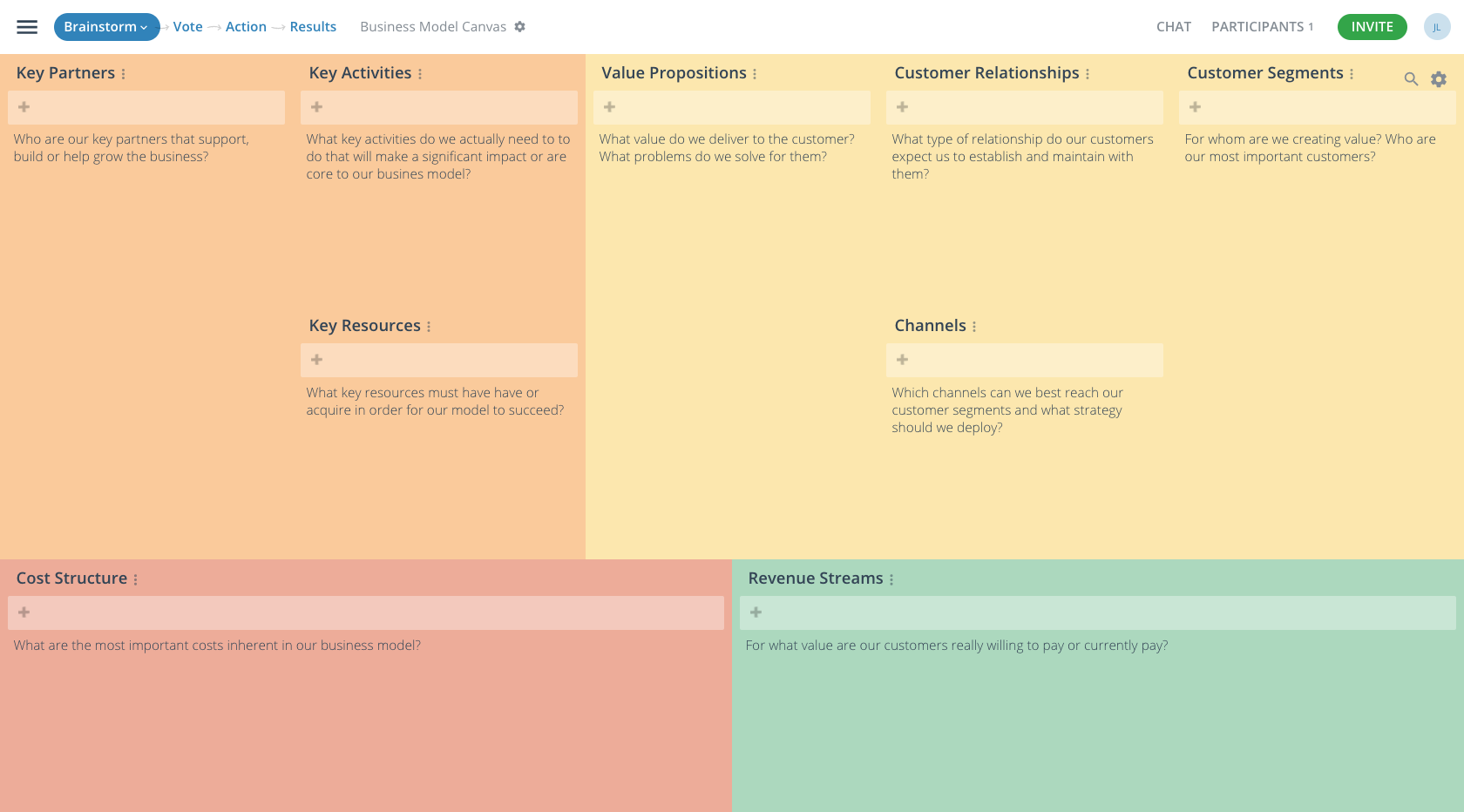Open the Value Propositions options menu
This screenshot has width=1464, height=812.
click(754, 73)
